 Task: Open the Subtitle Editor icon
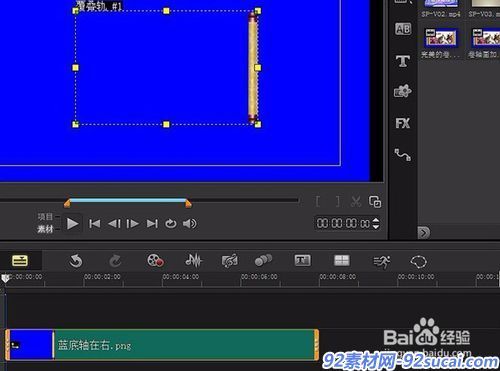[303, 260]
